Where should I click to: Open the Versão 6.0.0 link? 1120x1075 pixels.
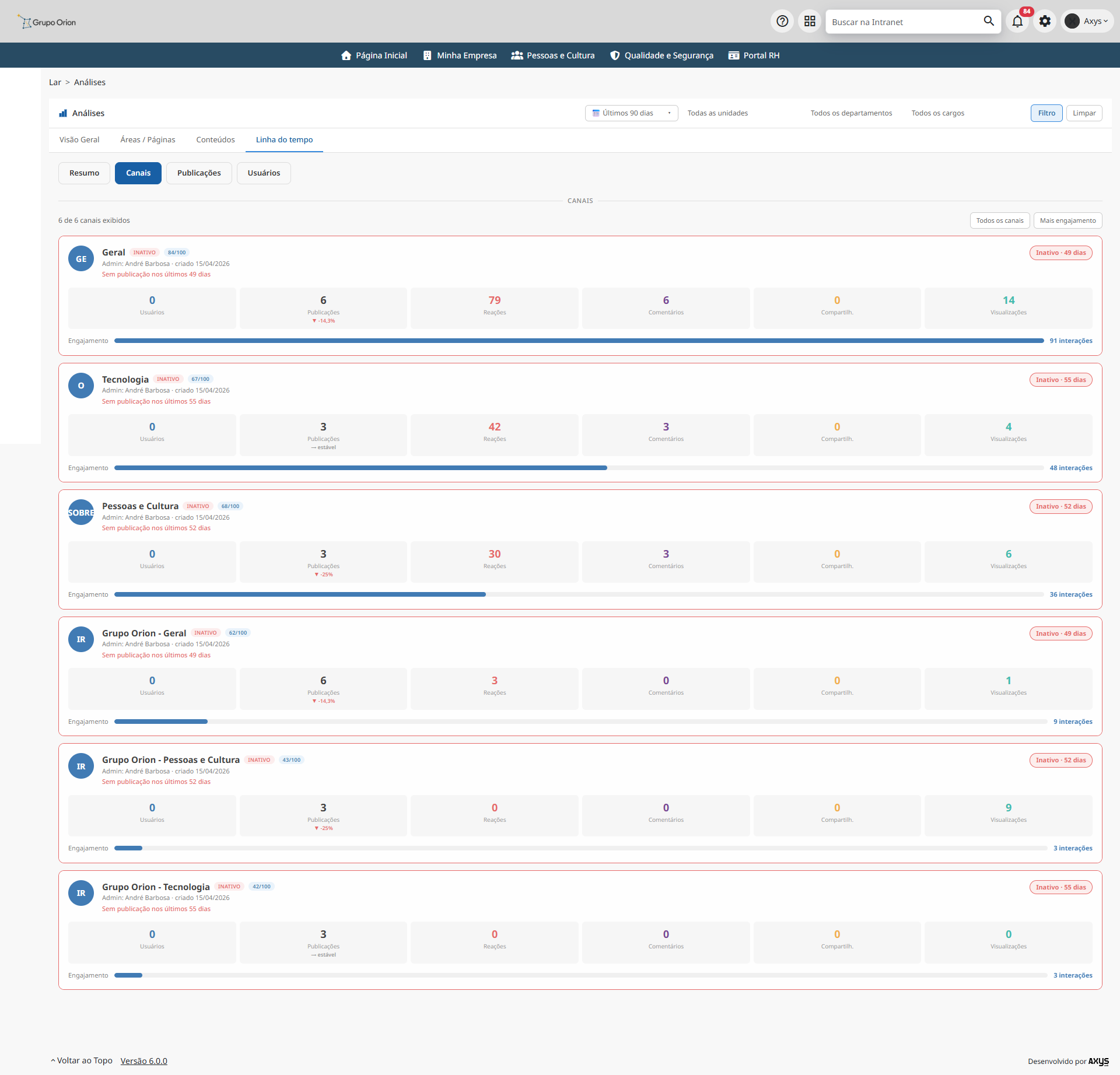(x=143, y=1061)
